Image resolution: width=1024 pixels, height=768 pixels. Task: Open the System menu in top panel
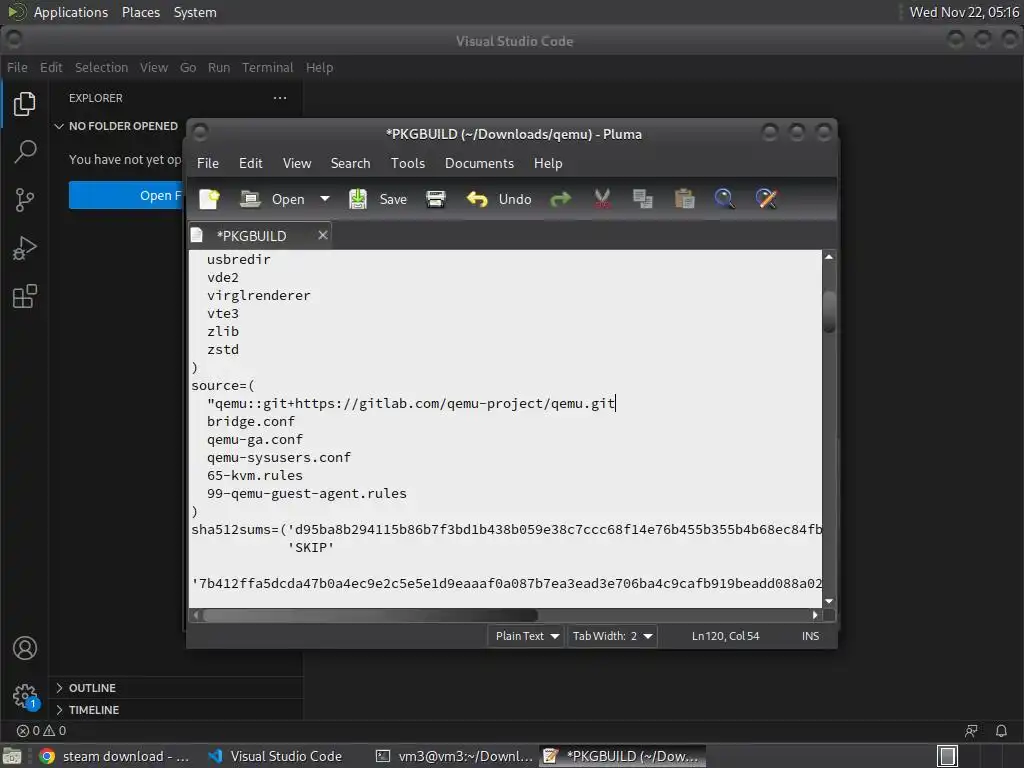(195, 12)
